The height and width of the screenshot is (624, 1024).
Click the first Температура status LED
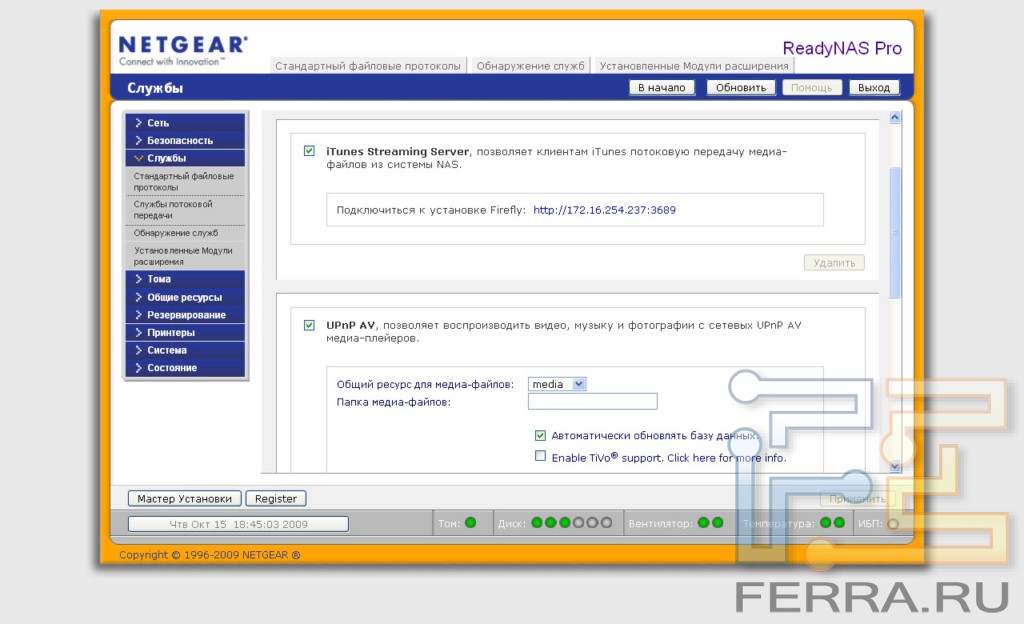coord(825,523)
